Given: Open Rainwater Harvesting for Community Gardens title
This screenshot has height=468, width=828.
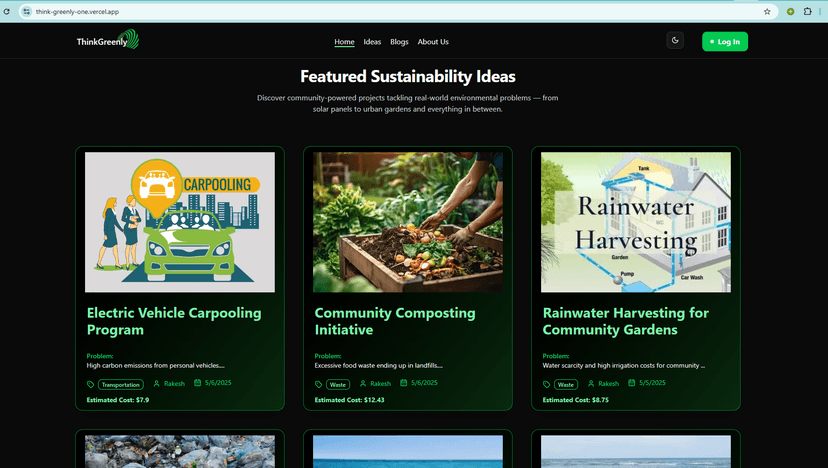Looking at the screenshot, I should click(626, 321).
